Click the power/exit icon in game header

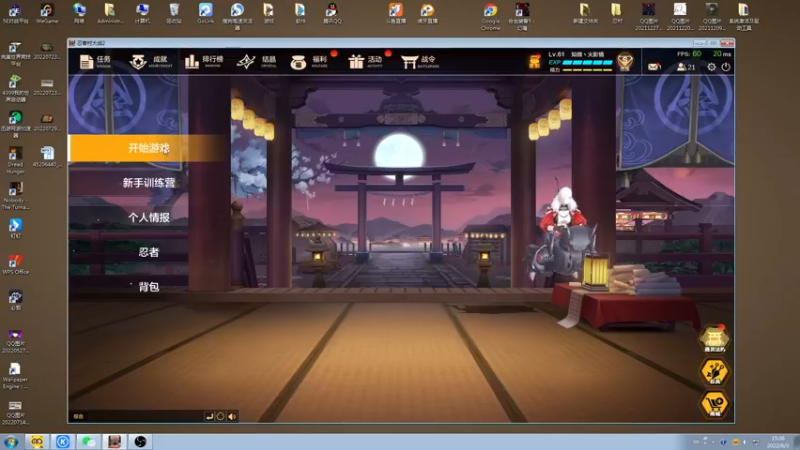point(726,67)
